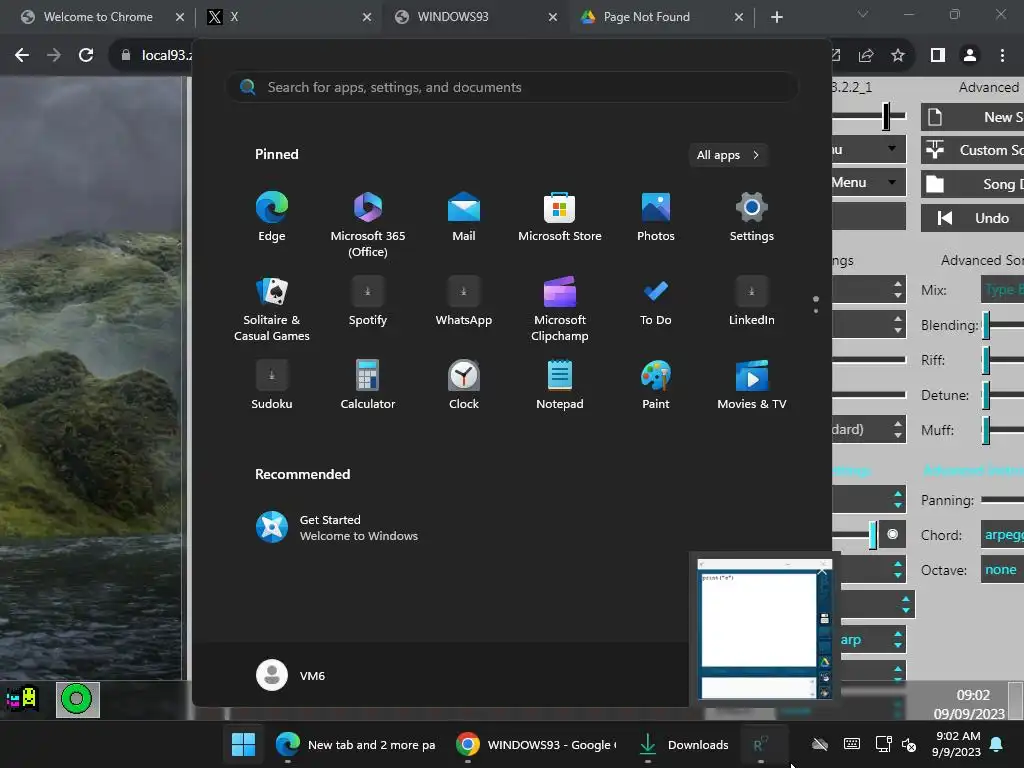Adjust the Blending slider
This screenshot has width=1024, height=768.
(x=1002, y=325)
